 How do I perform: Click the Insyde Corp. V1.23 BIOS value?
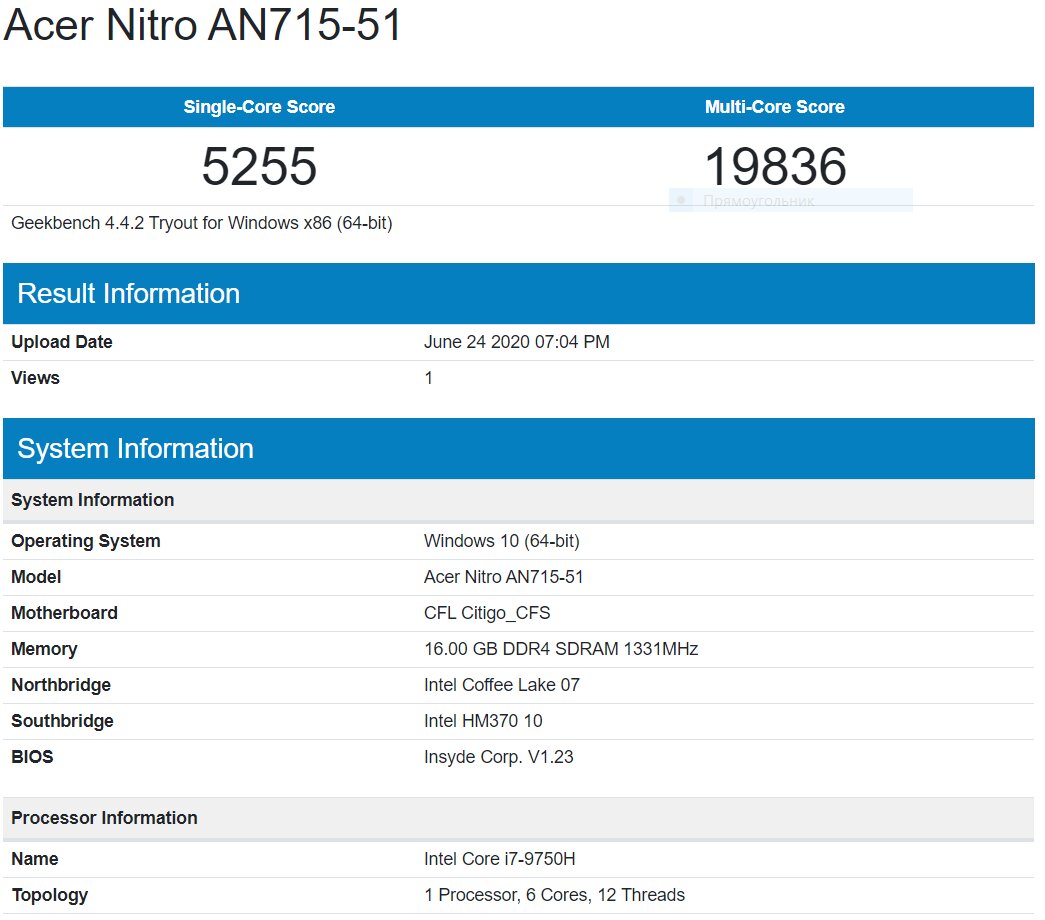coord(498,757)
